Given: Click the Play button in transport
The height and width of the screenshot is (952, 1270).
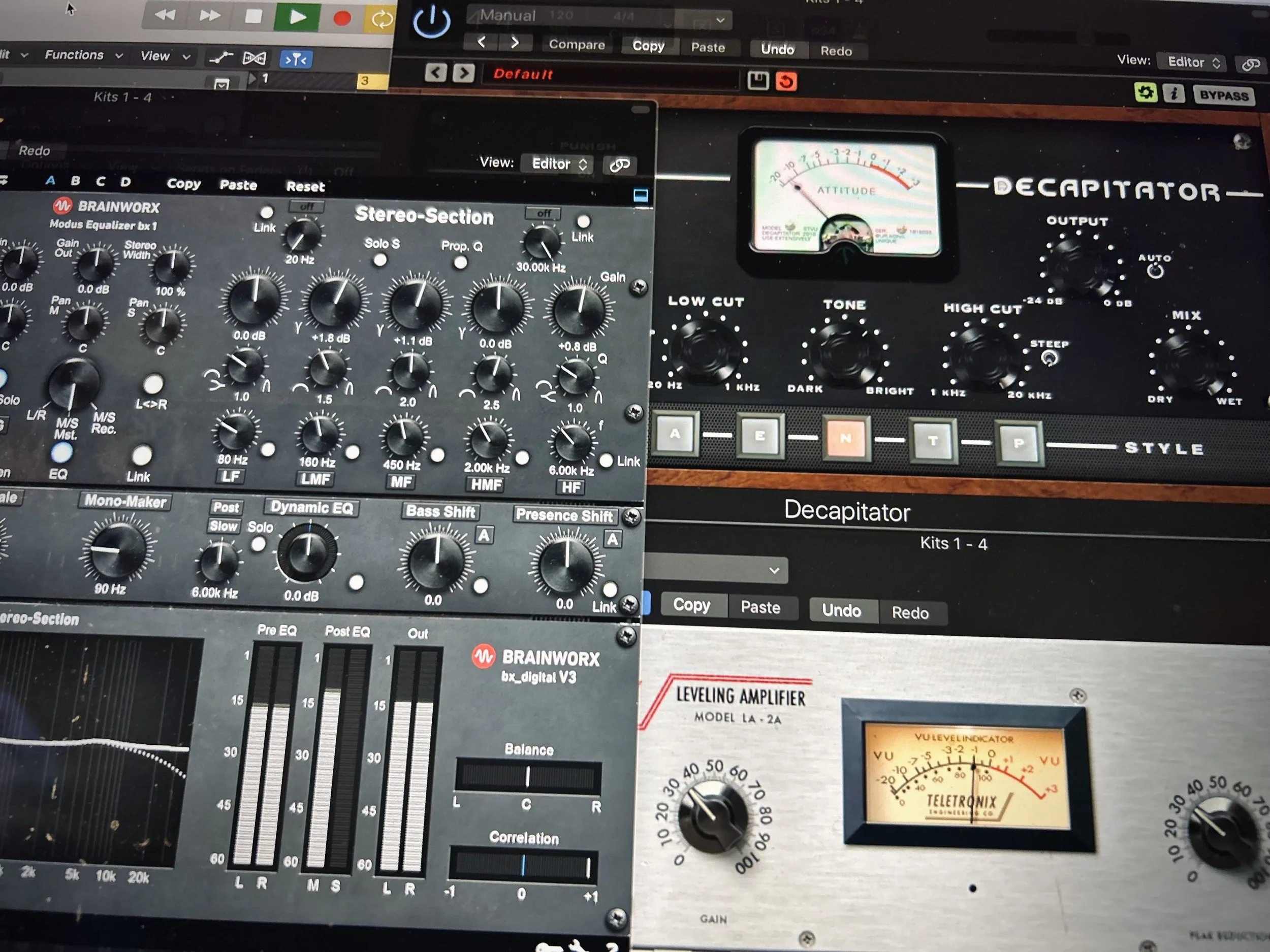Looking at the screenshot, I should (296, 17).
